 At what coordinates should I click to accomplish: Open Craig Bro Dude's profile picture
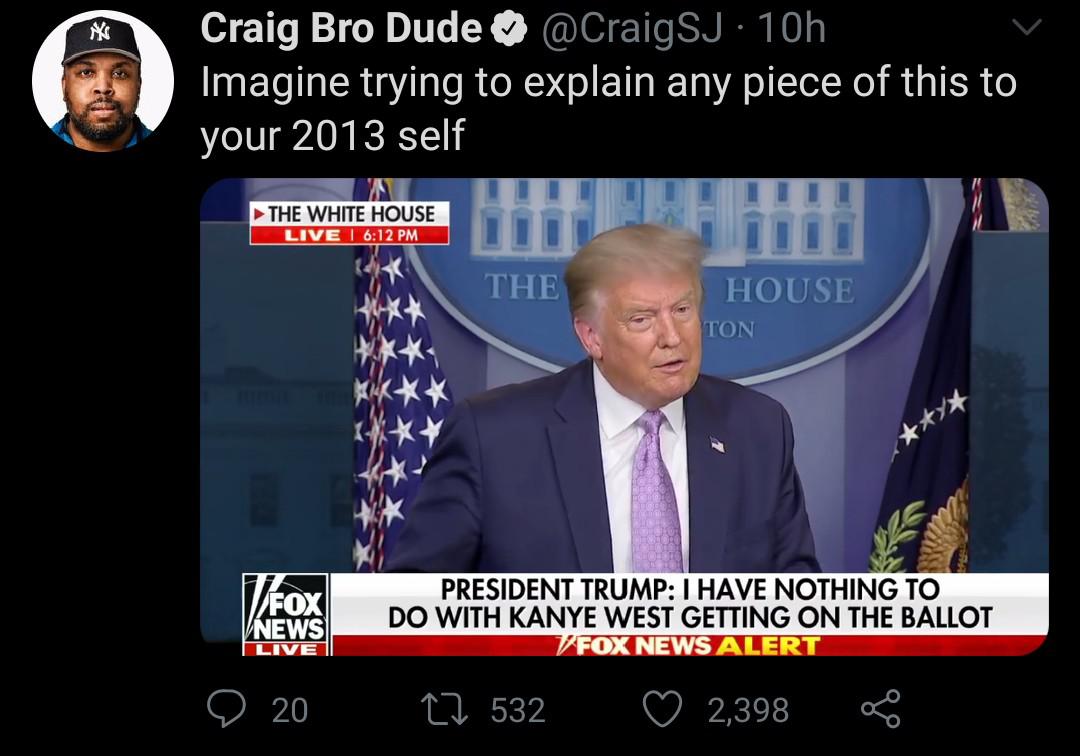tap(103, 81)
